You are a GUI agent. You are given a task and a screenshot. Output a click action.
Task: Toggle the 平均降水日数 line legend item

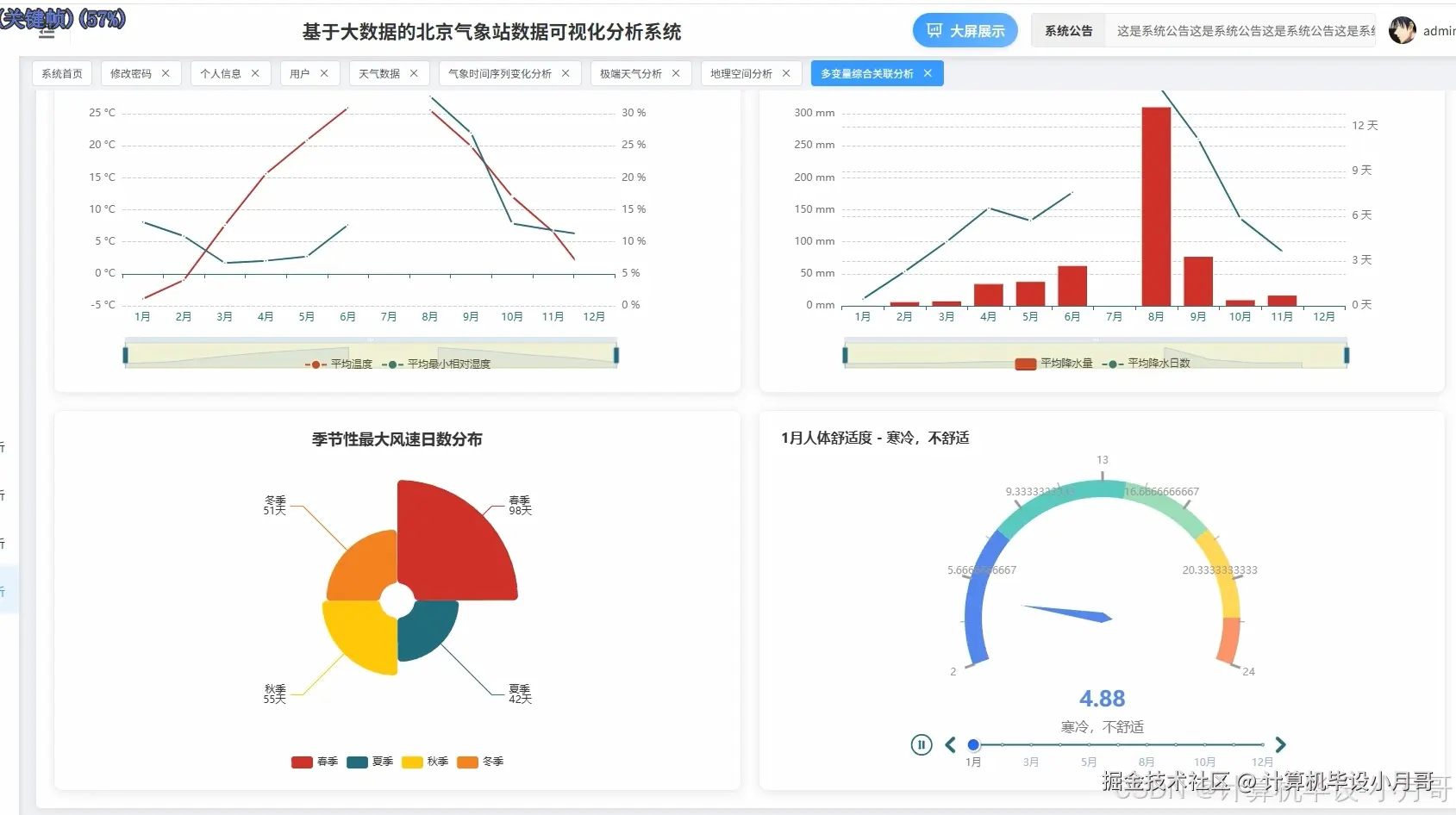pos(1147,364)
